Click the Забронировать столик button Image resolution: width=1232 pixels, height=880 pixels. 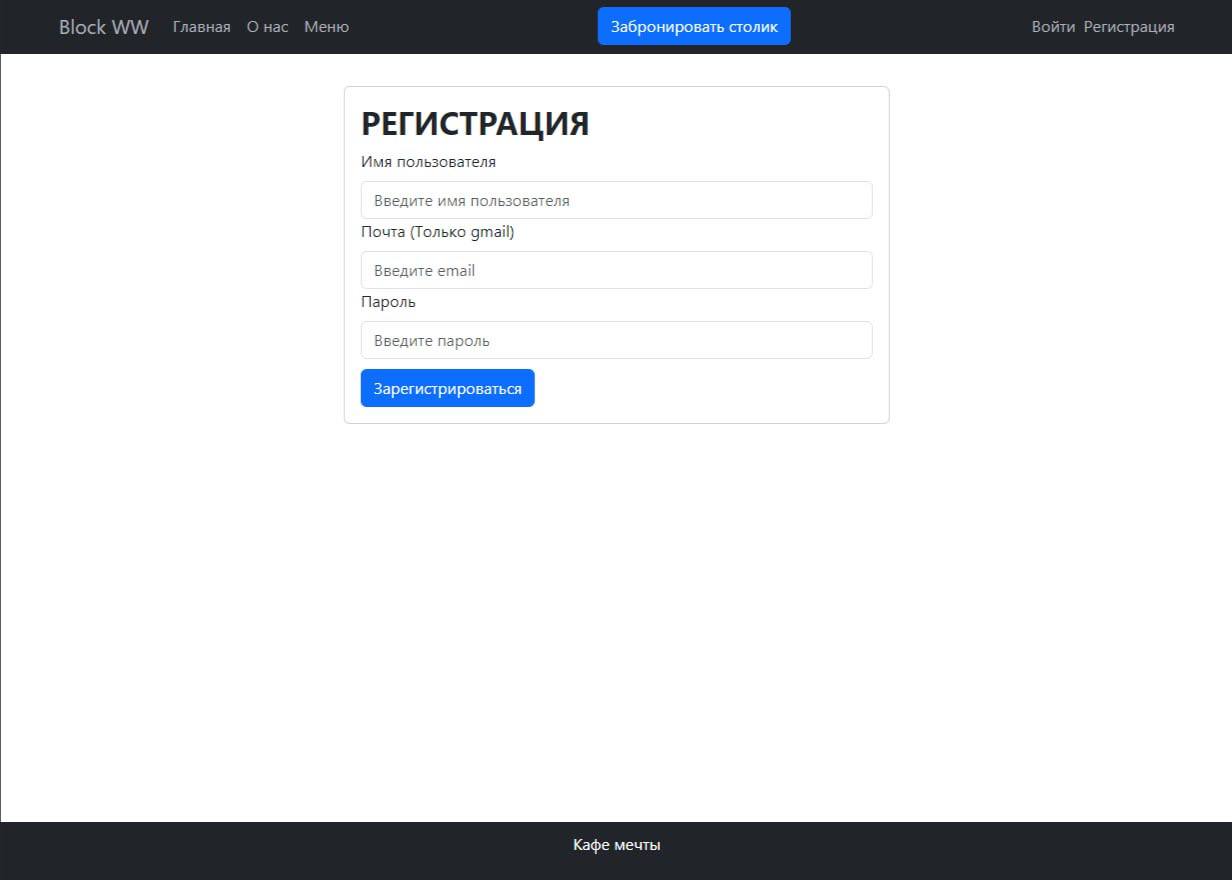click(694, 26)
